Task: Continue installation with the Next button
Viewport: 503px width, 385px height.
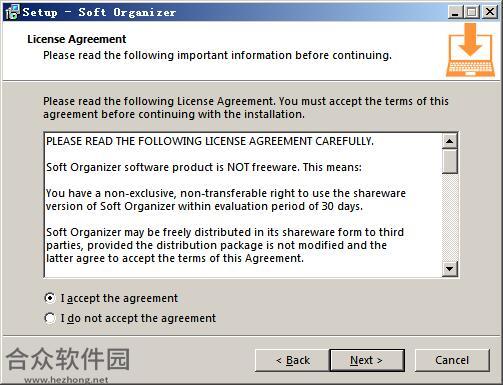Action: pyautogui.click(x=367, y=360)
